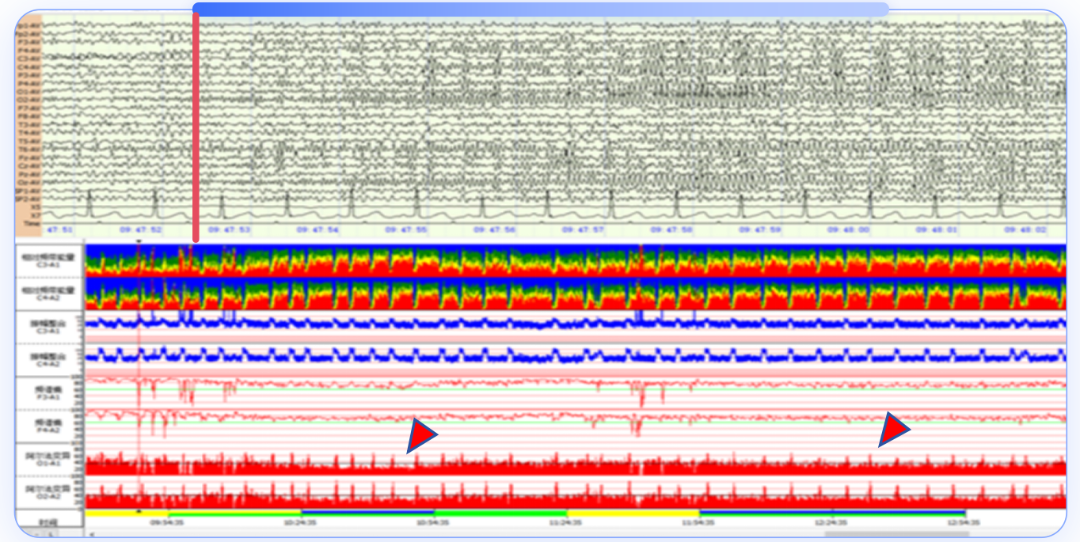
Task: Click the yellow timeline segment after 11:24:35
Action: pyautogui.click(x=633, y=513)
